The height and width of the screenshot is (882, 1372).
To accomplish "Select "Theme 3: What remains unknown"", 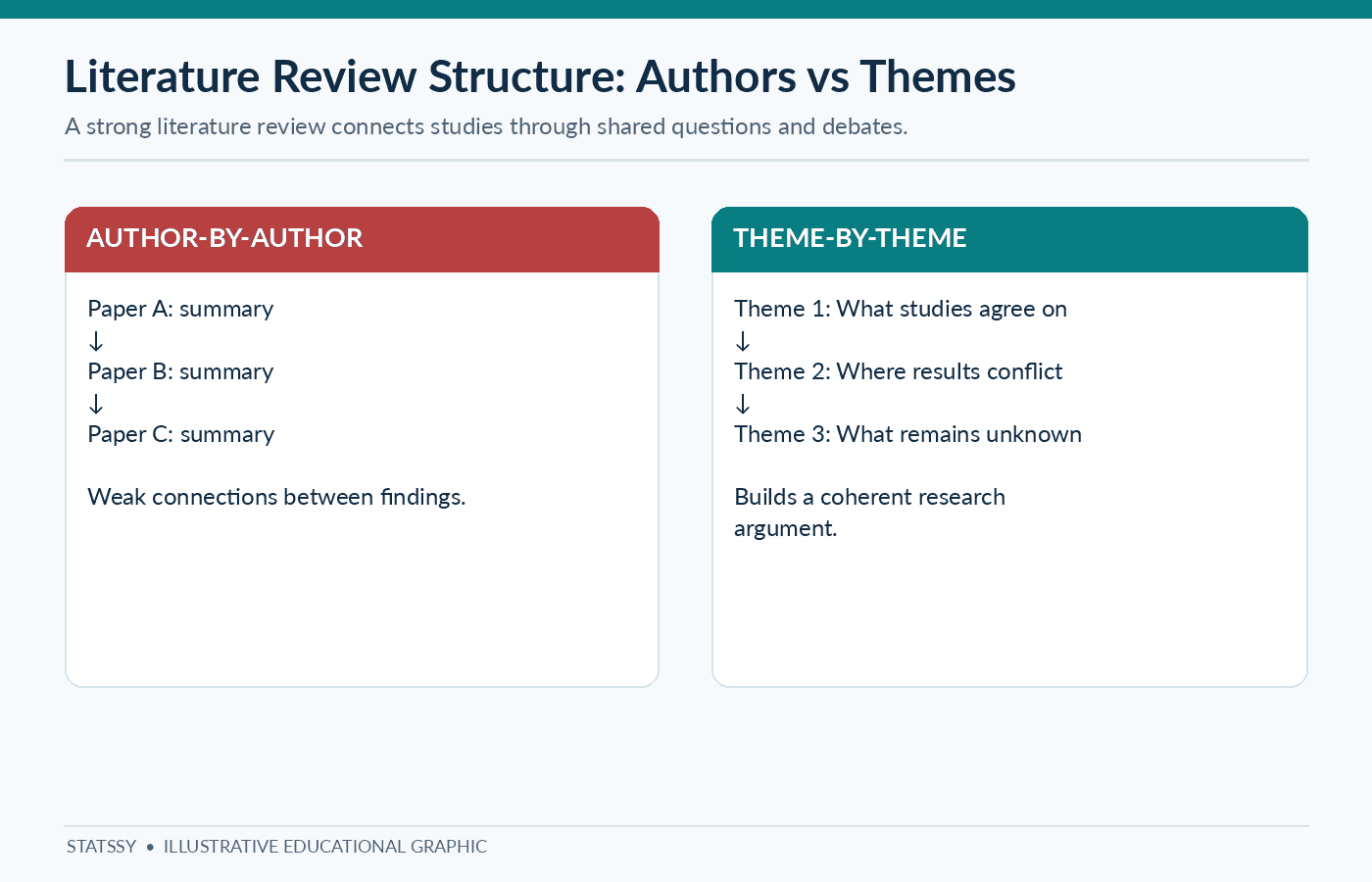I will pos(908,434).
